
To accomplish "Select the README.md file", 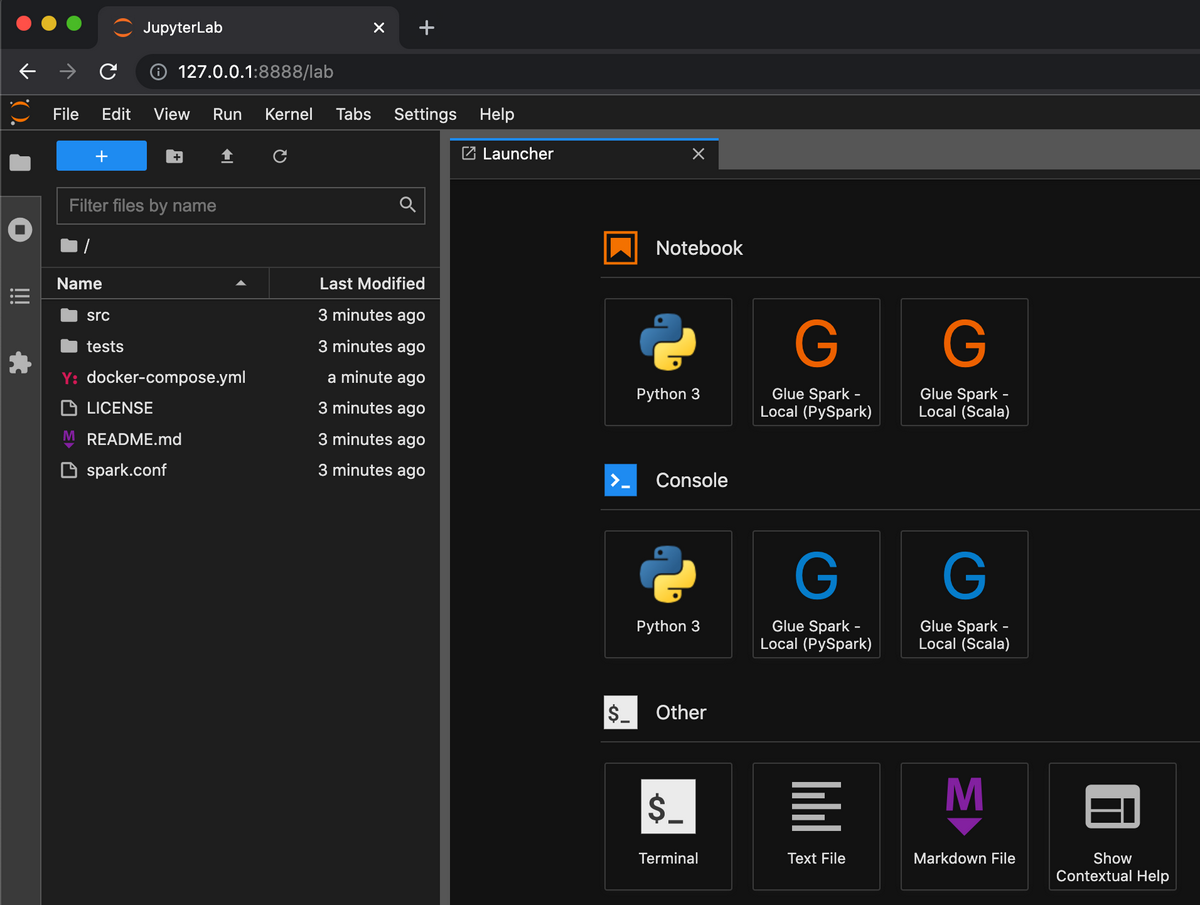I will tap(241, 439).
